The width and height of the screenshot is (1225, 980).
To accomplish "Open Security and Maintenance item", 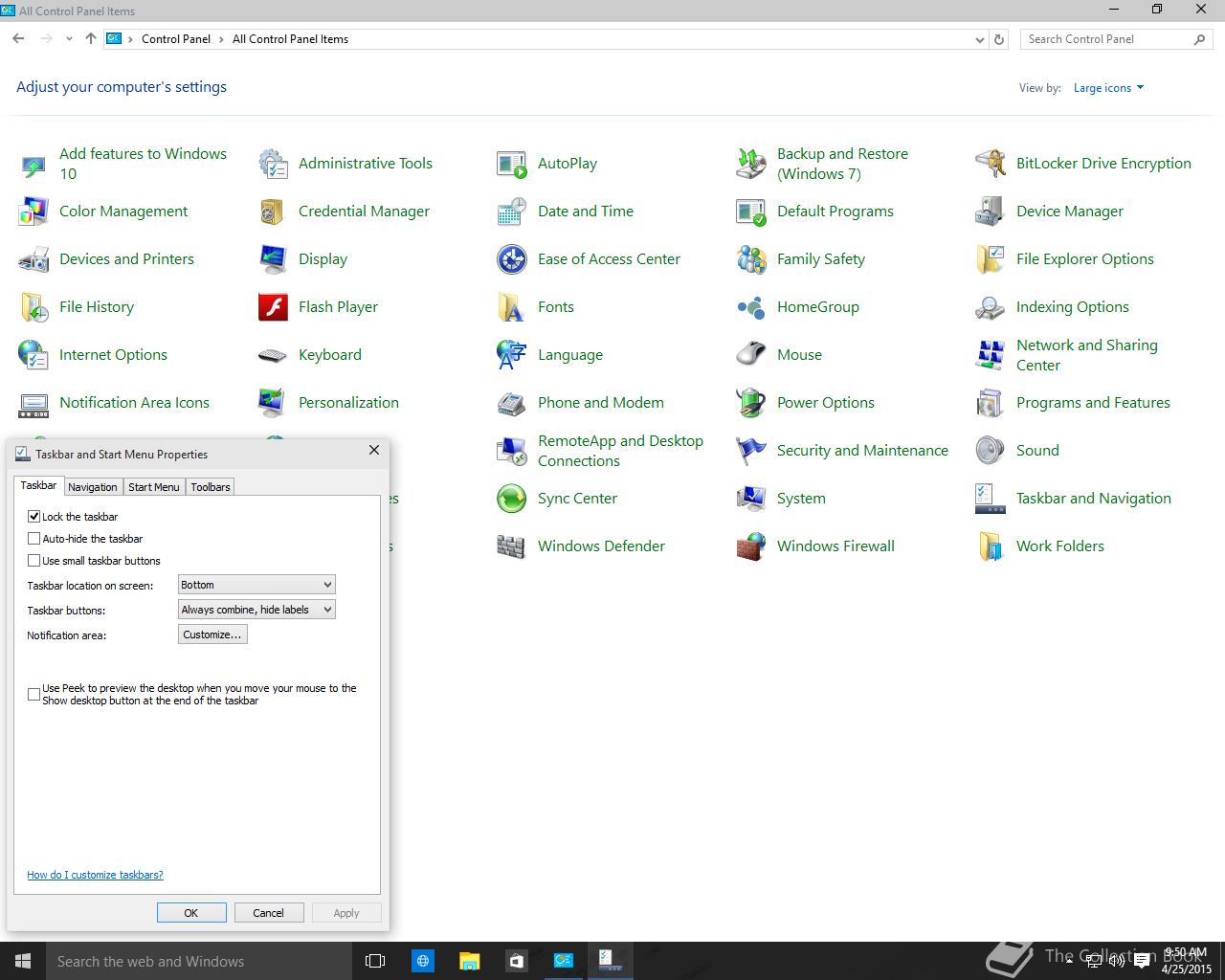I will 862,451.
